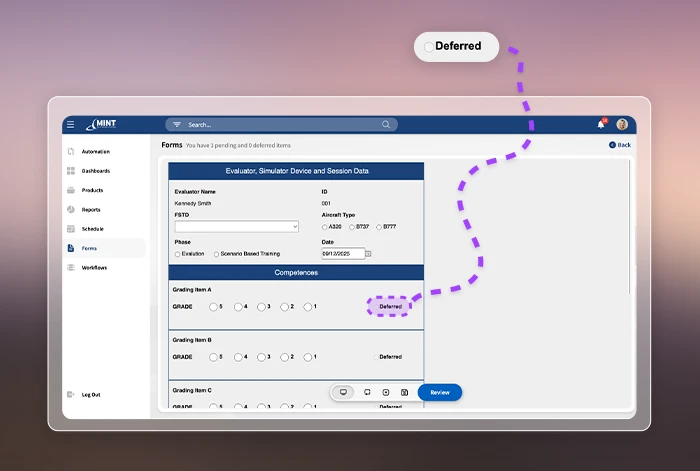Click the Reports pie chart icon
This screenshot has height=471, width=700.
pos(71,209)
